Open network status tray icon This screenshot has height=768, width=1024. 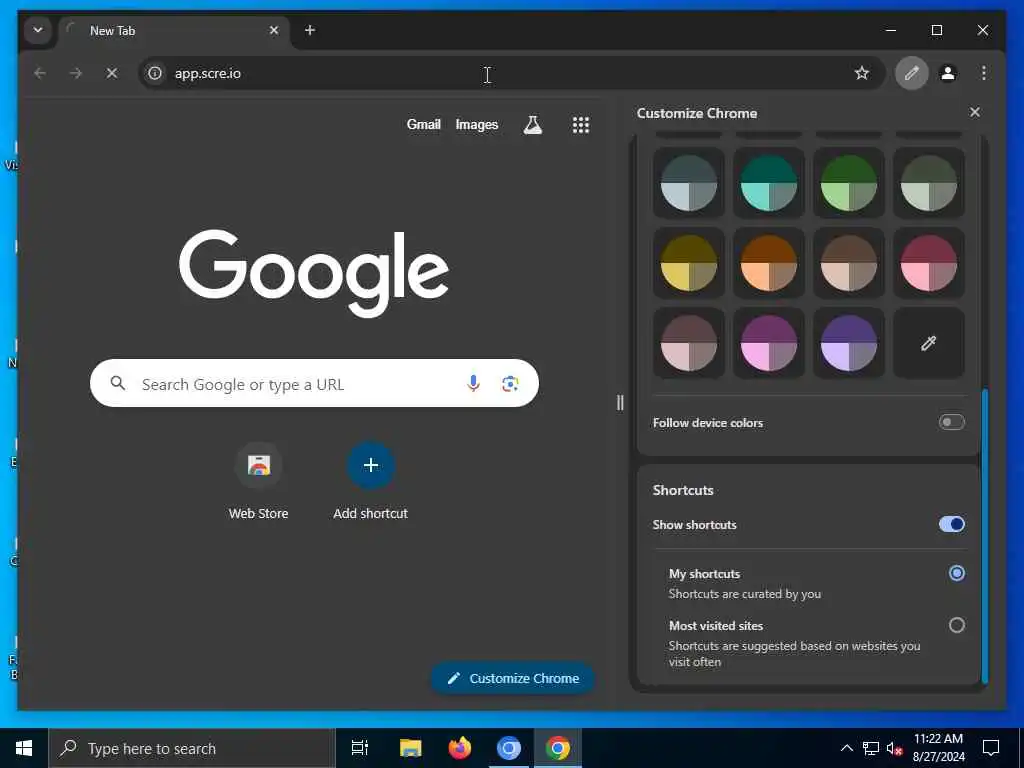click(x=871, y=748)
